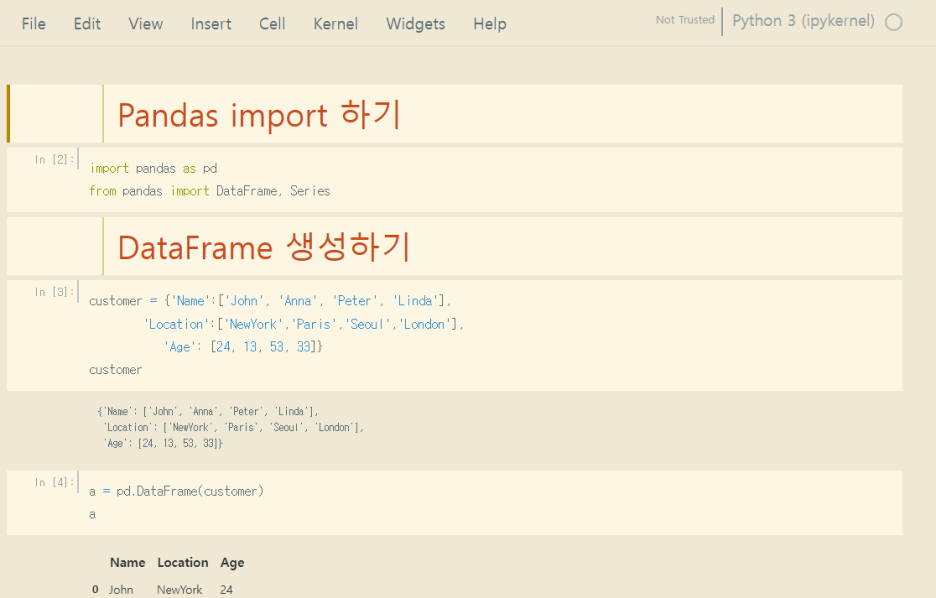Image resolution: width=936 pixels, height=598 pixels.
Task: Click the 'NewYork' cell in the table
Action: 180,590
